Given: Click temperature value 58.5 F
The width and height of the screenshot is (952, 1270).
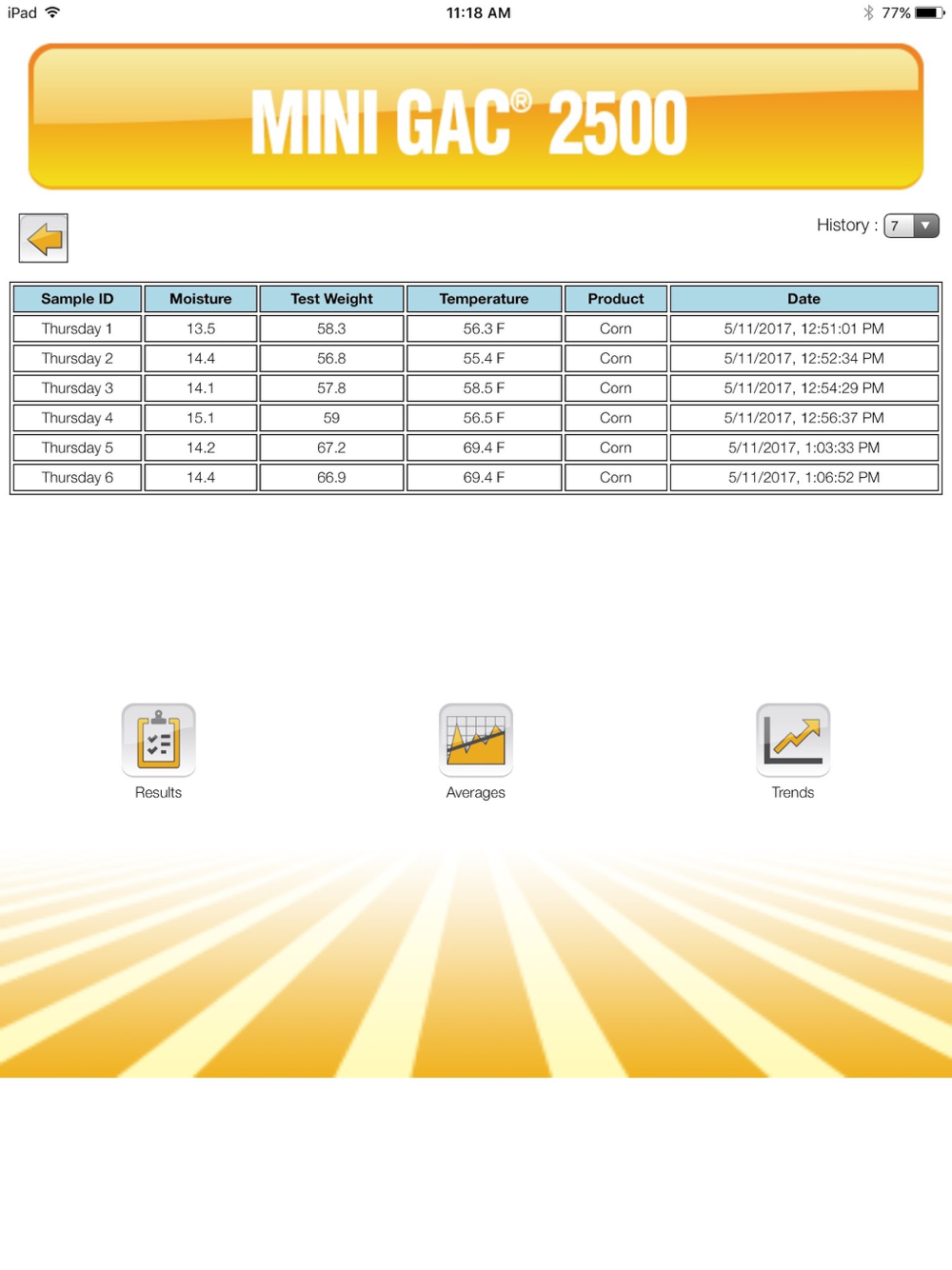Looking at the screenshot, I should pyautogui.click(x=484, y=387).
